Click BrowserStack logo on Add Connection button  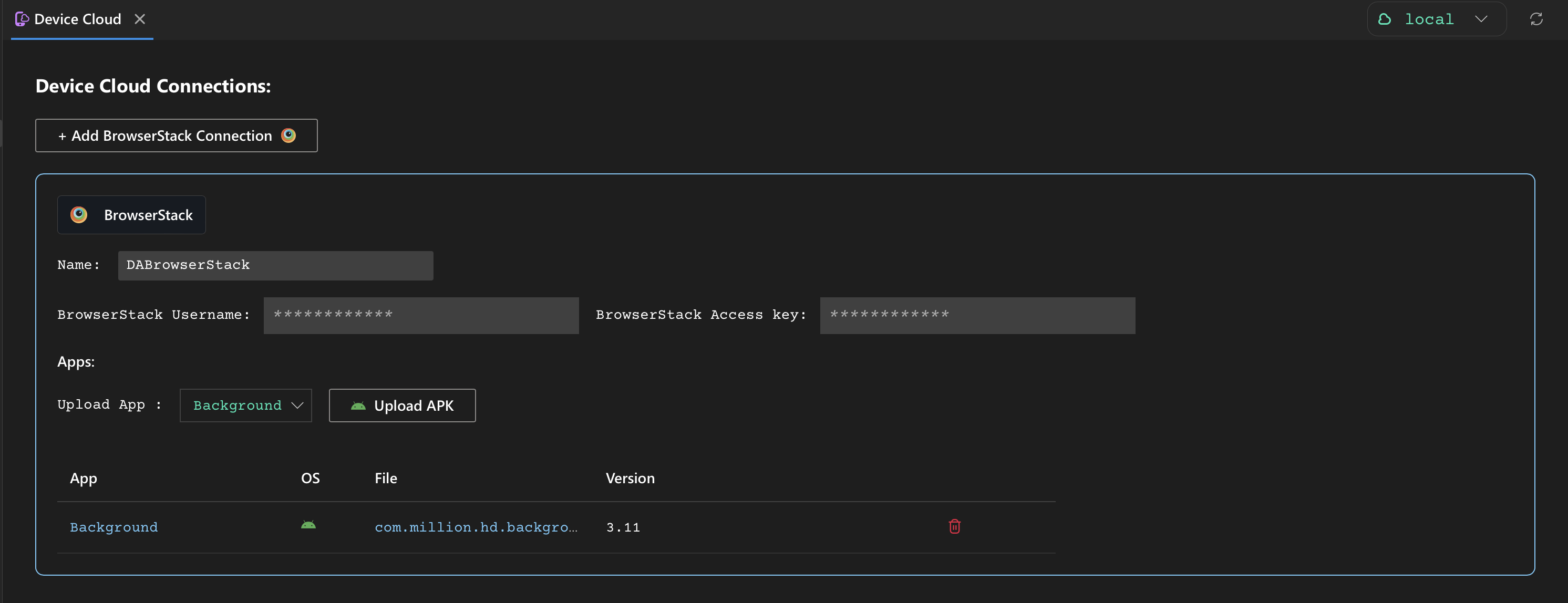pos(288,136)
